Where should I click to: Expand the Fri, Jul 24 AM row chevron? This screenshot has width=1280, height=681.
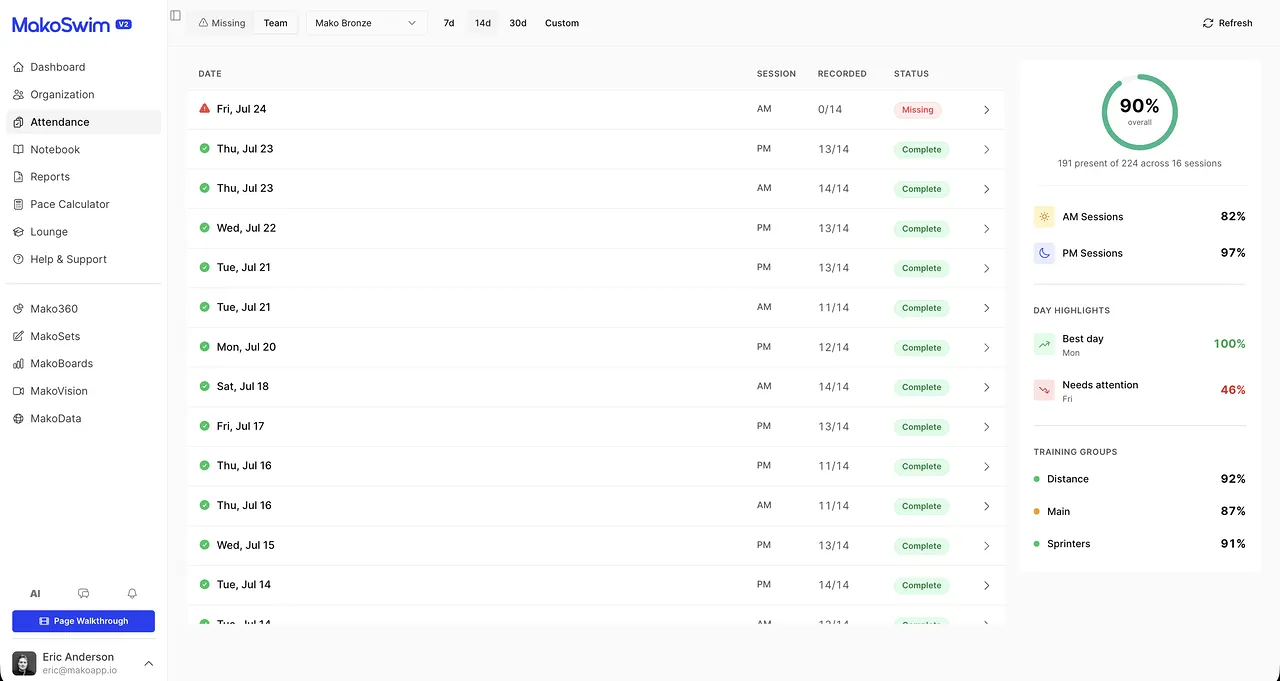pyautogui.click(x=986, y=110)
